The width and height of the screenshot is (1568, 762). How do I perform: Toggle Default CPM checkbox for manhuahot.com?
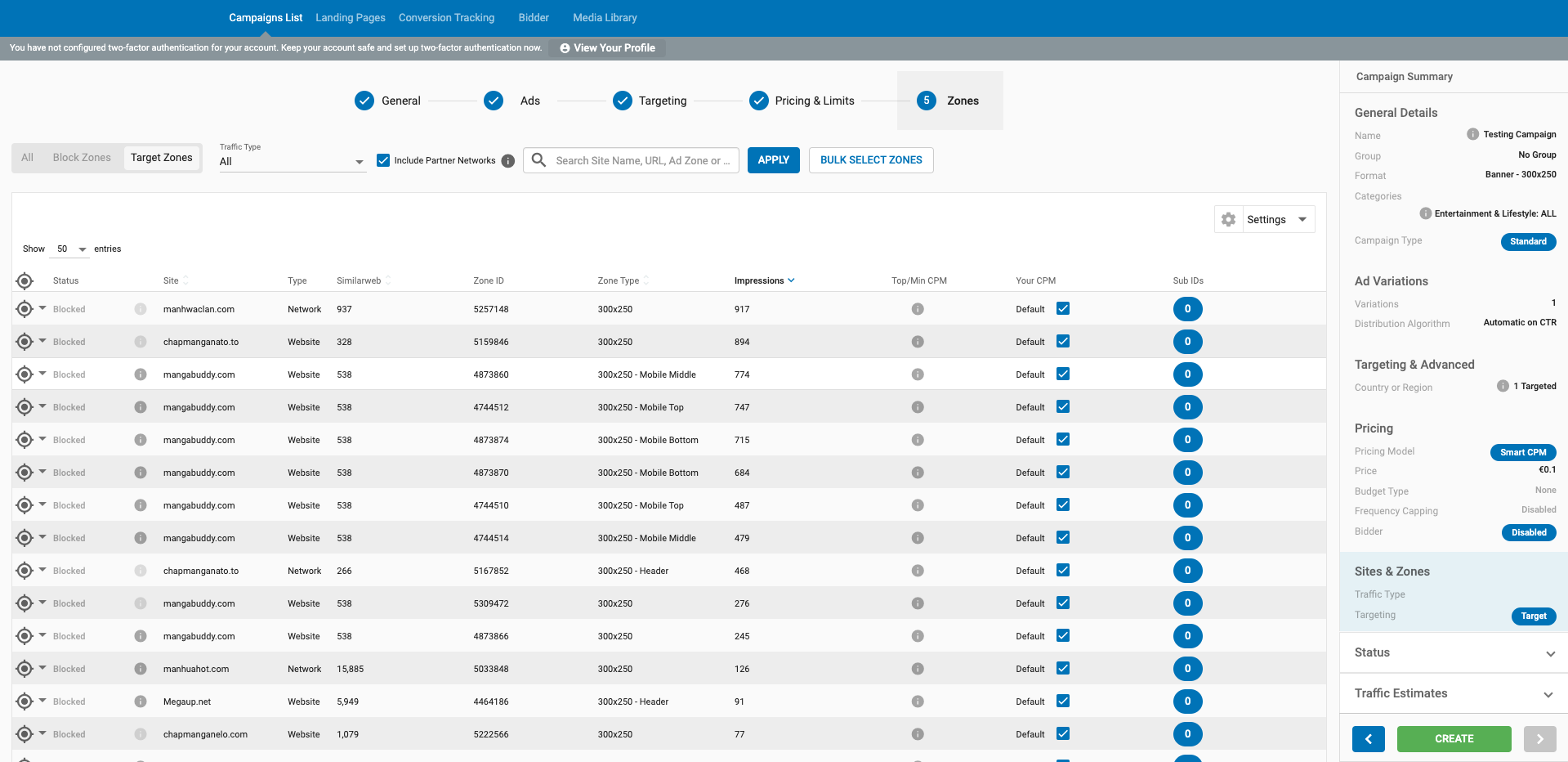point(1063,669)
